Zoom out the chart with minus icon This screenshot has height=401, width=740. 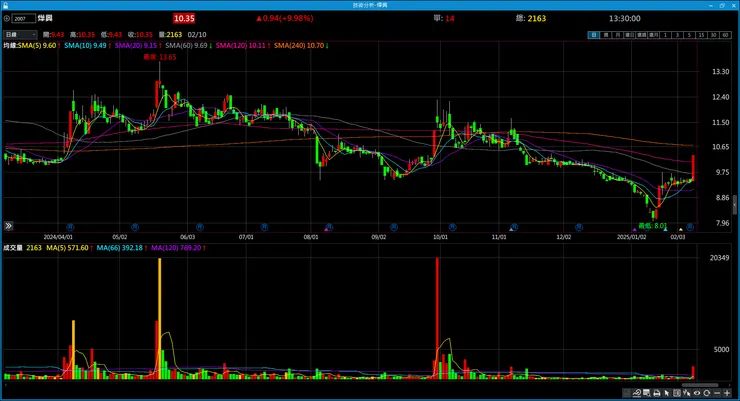[x=717, y=393]
